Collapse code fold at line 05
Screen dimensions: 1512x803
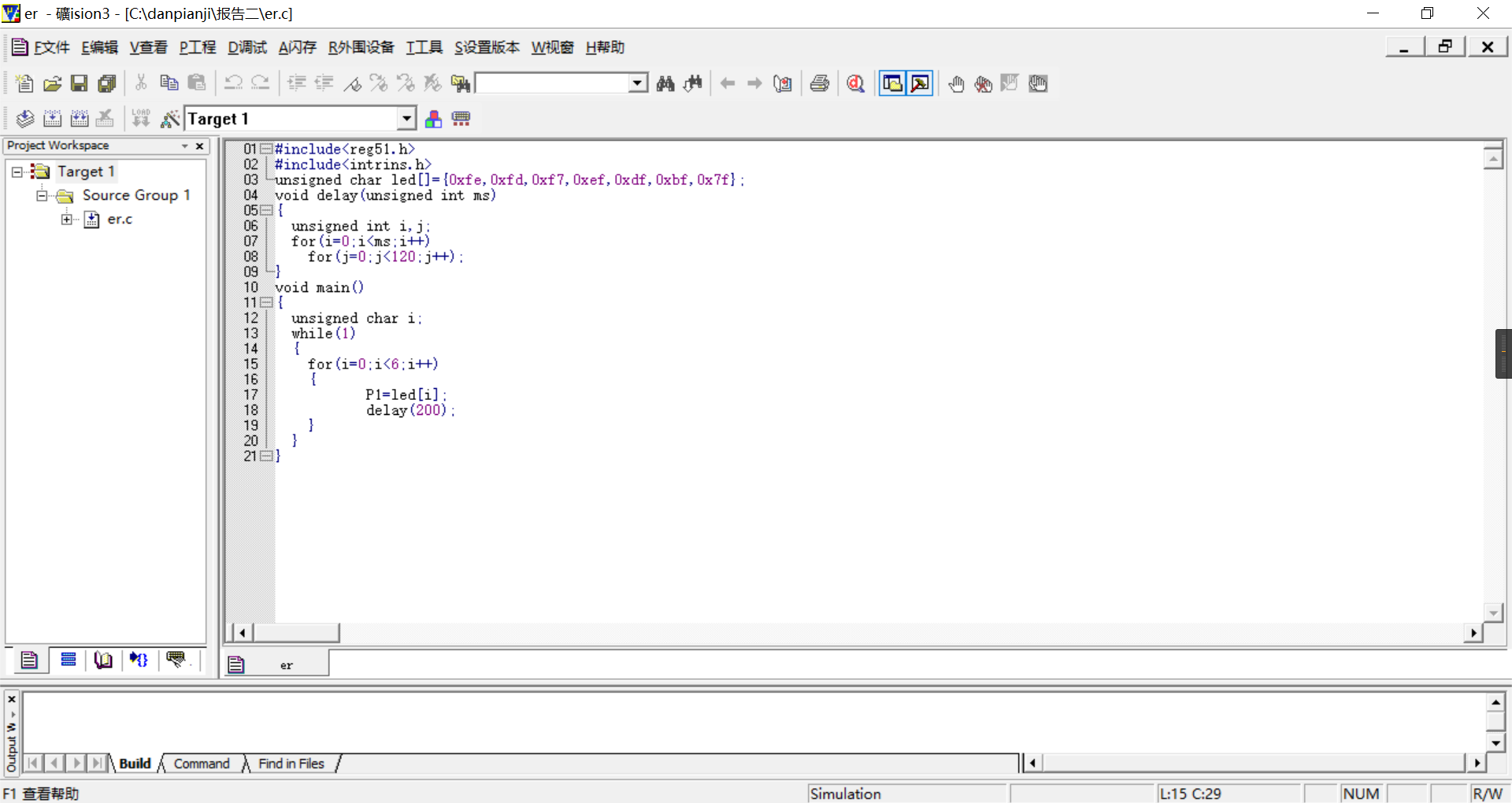(266, 210)
